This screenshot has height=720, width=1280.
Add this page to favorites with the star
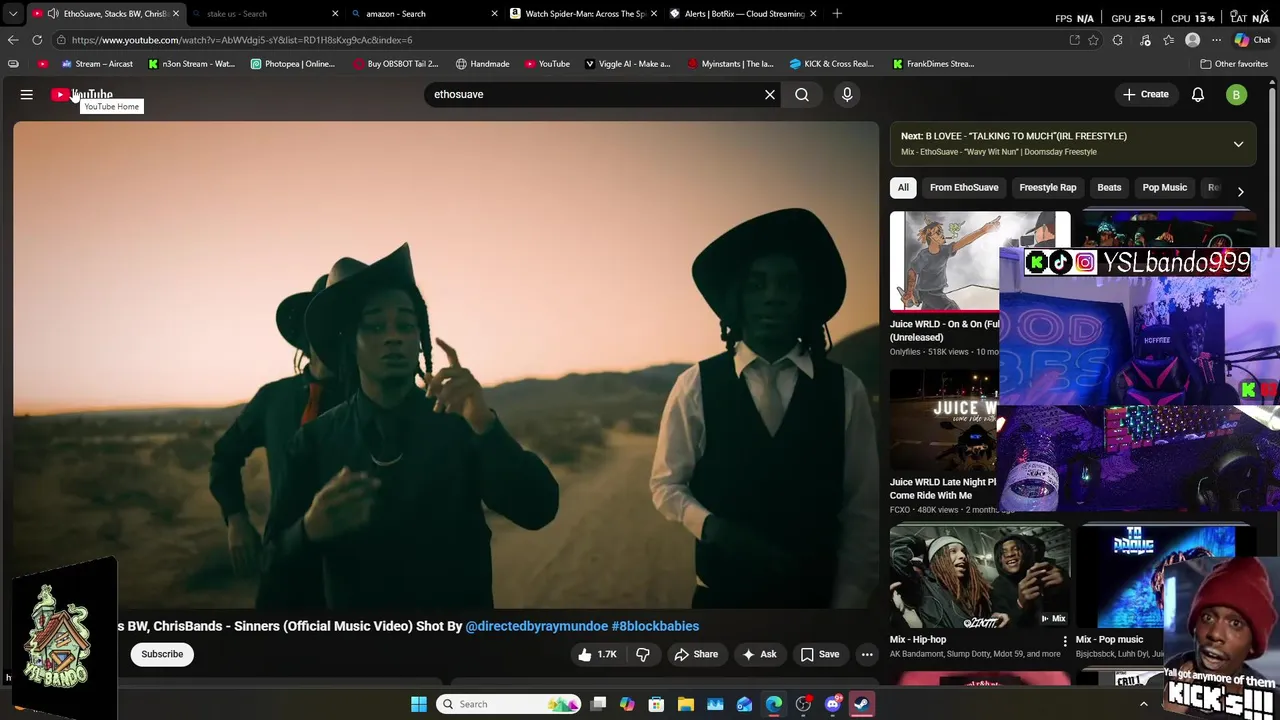(x=1094, y=40)
